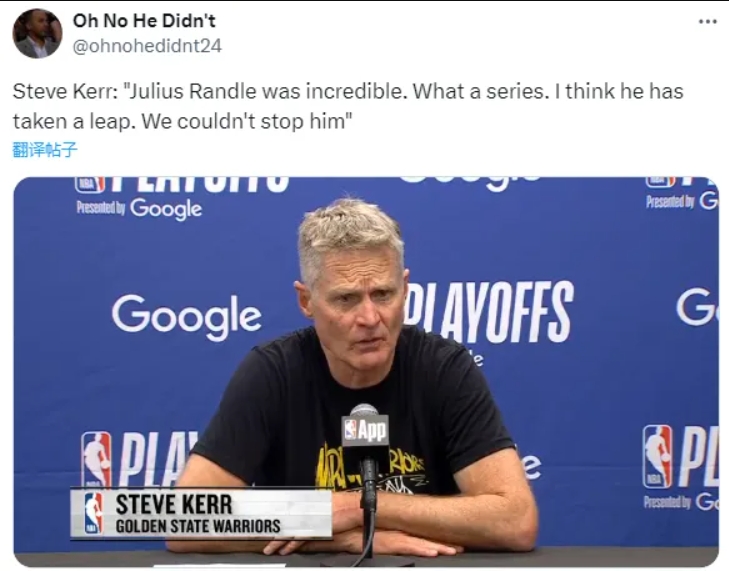729x571 pixels.
Task: Click the NBA logo in Steve Kerr's name banner
Action: coord(93,513)
